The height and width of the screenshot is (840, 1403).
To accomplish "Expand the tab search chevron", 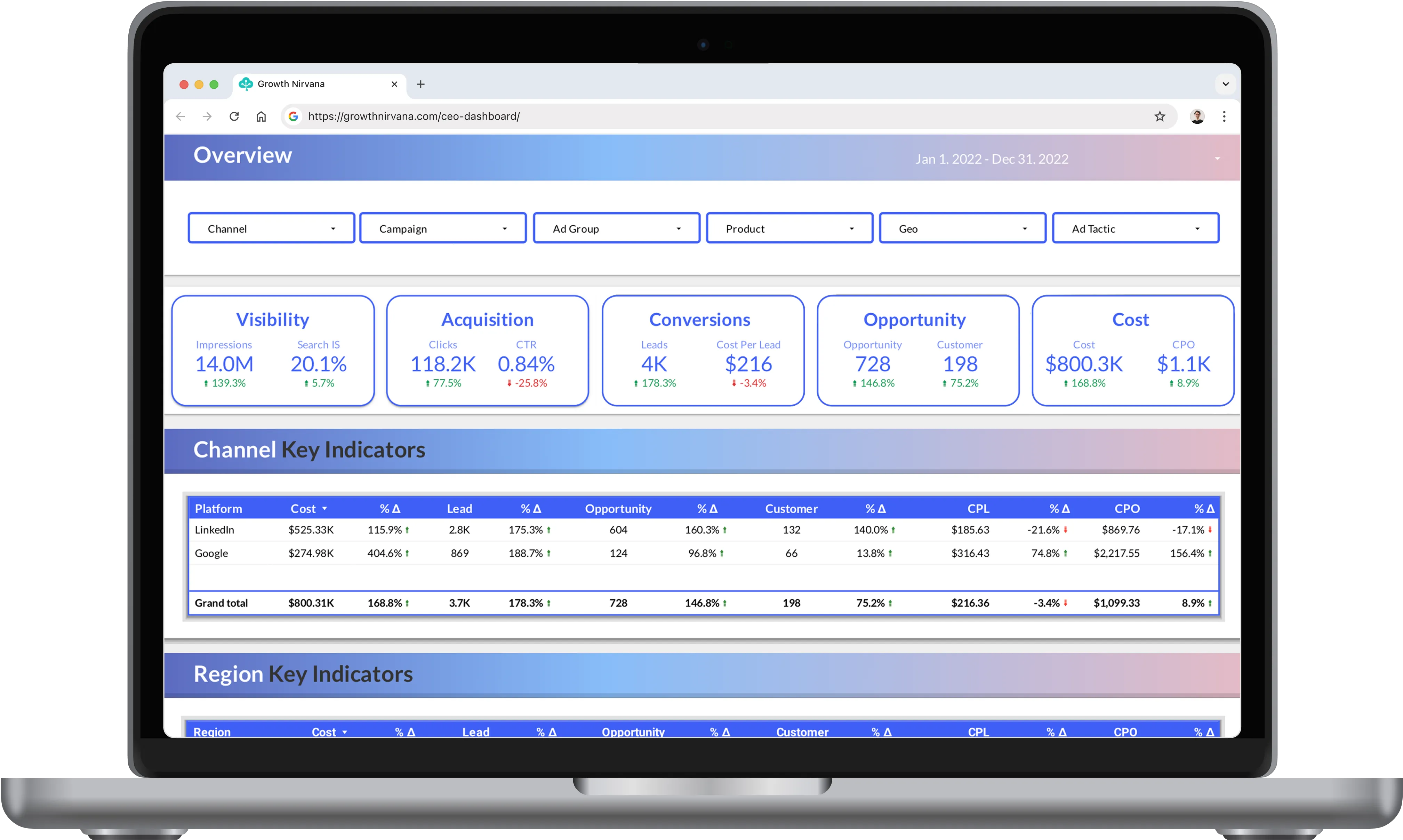I will [x=1226, y=84].
